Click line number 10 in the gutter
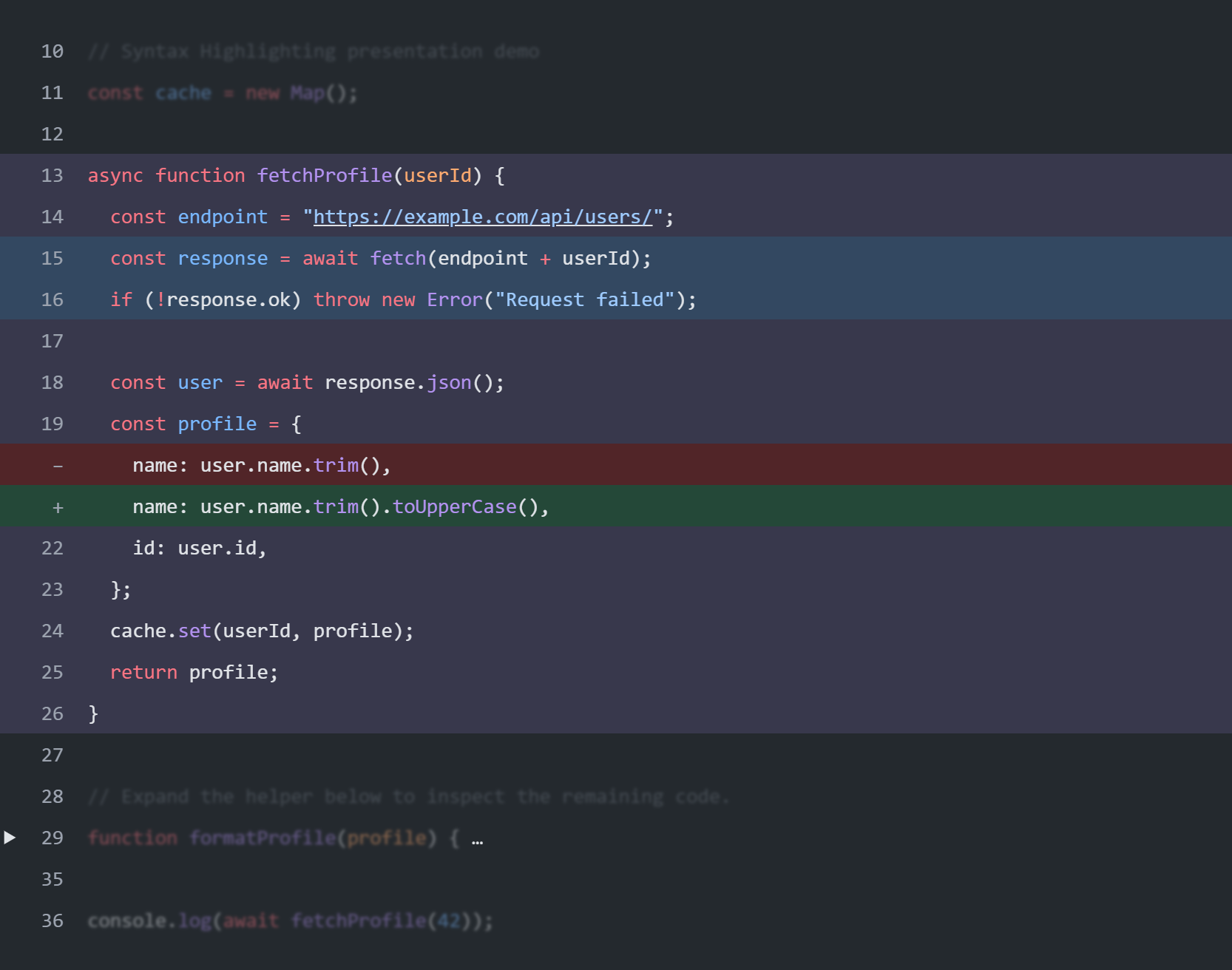1232x970 pixels. pyautogui.click(x=53, y=51)
